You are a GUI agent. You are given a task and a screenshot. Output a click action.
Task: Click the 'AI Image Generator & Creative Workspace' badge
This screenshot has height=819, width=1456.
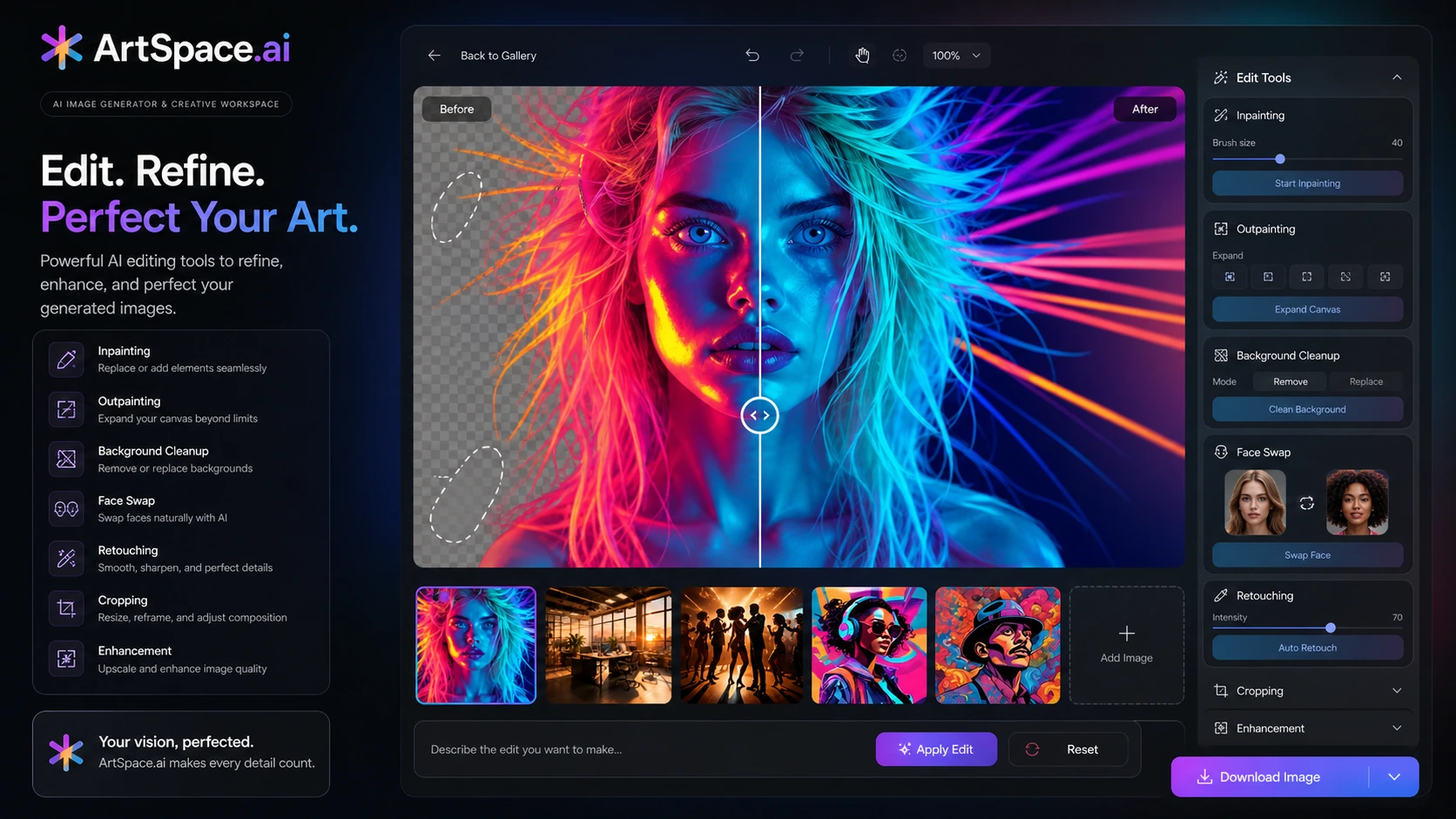pos(165,104)
